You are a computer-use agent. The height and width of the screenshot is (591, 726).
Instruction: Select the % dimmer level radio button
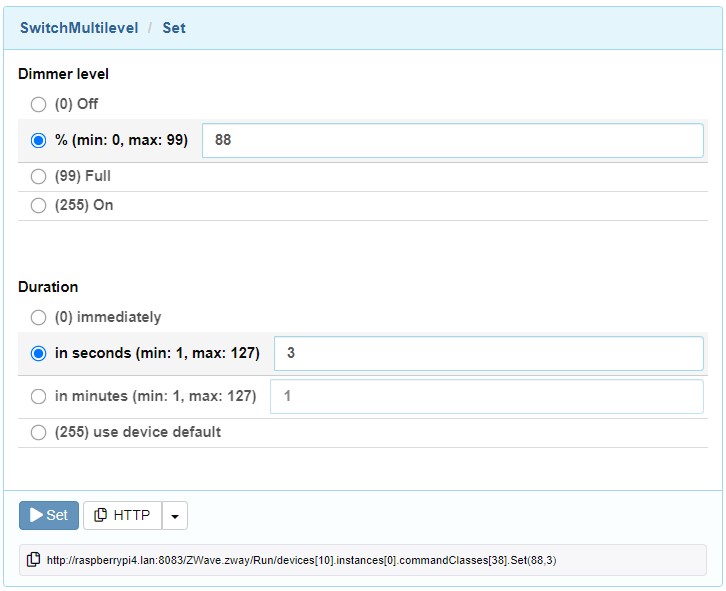click(38, 141)
